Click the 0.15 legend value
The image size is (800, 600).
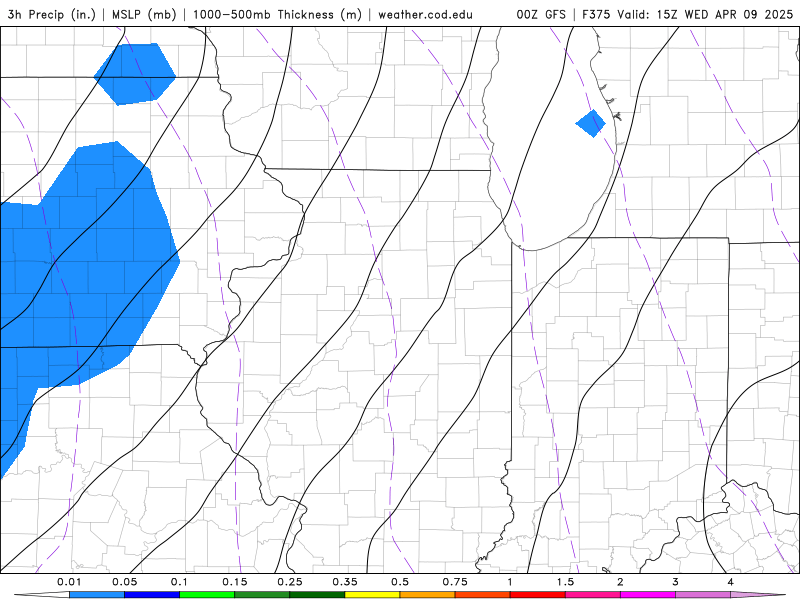point(235,582)
